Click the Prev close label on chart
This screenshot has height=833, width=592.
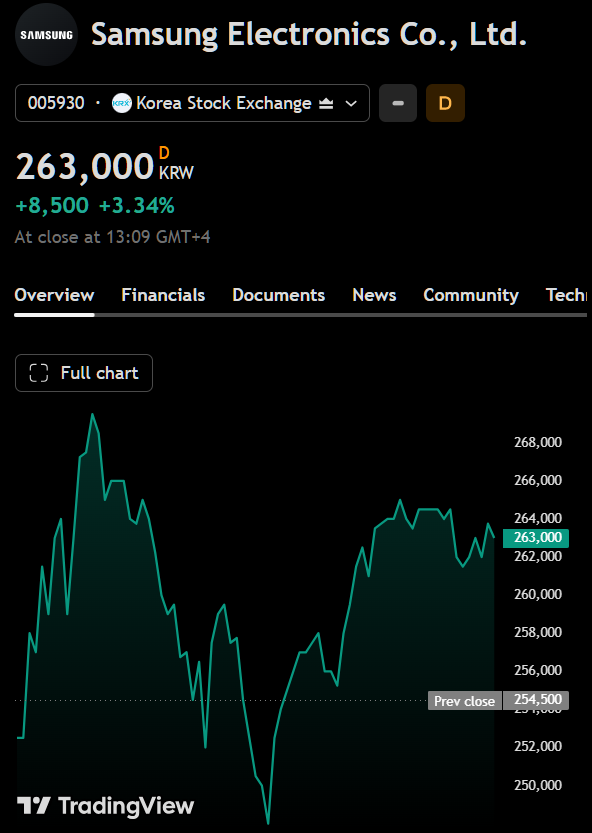click(x=464, y=701)
